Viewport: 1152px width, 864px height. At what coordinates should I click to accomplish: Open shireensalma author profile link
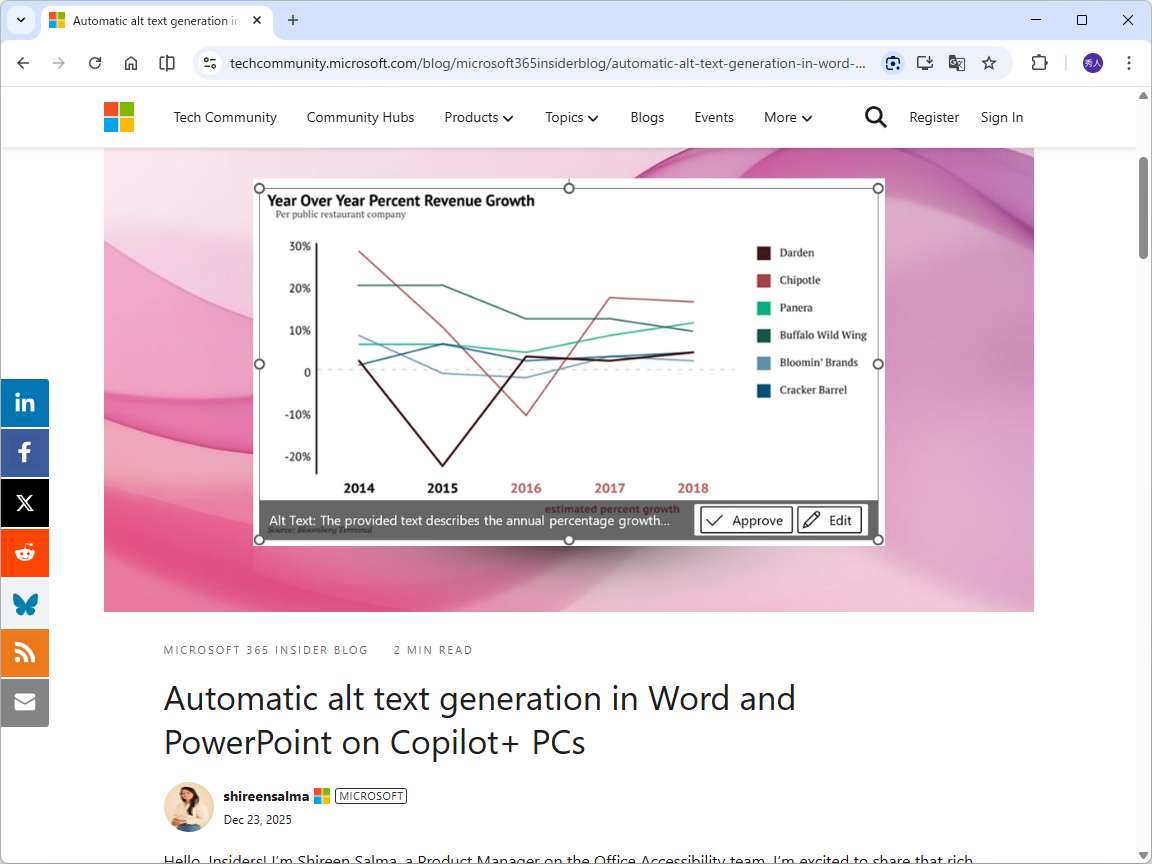(x=266, y=796)
